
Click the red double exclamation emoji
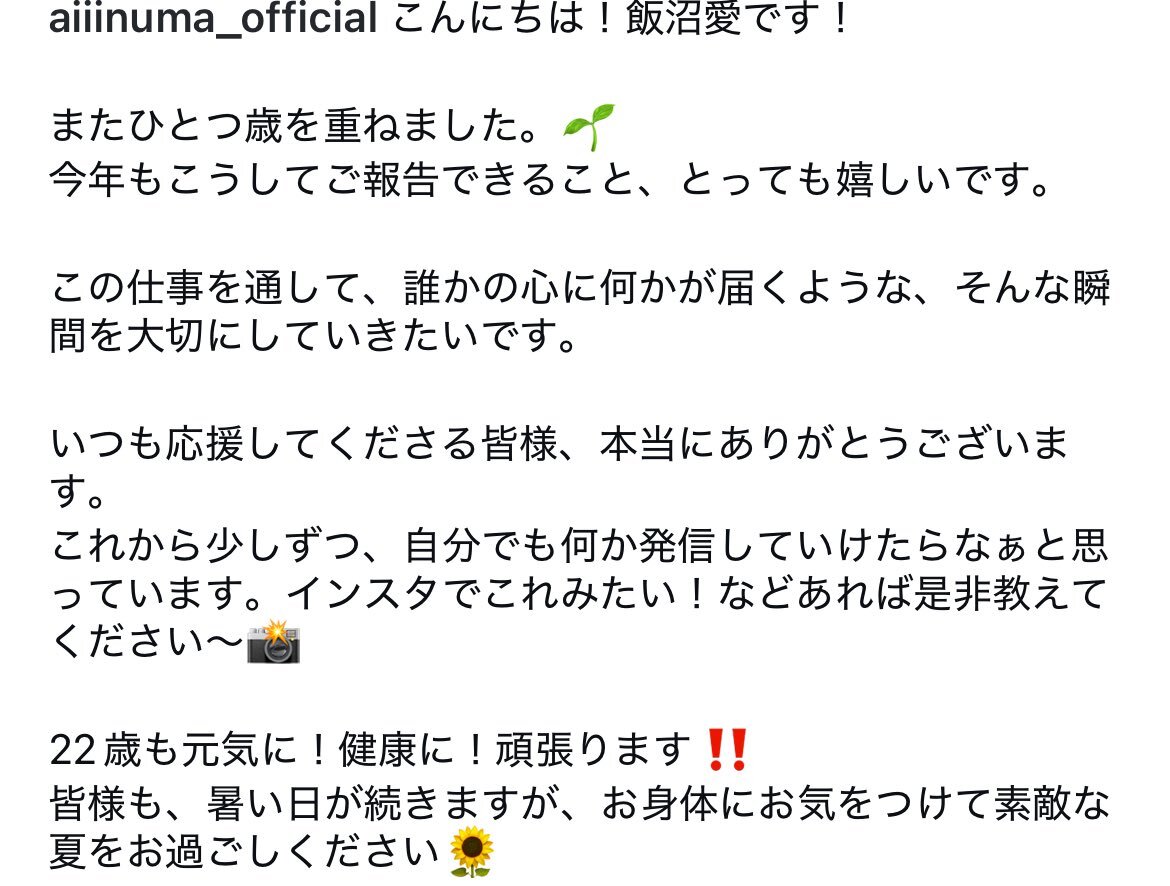tap(727, 750)
